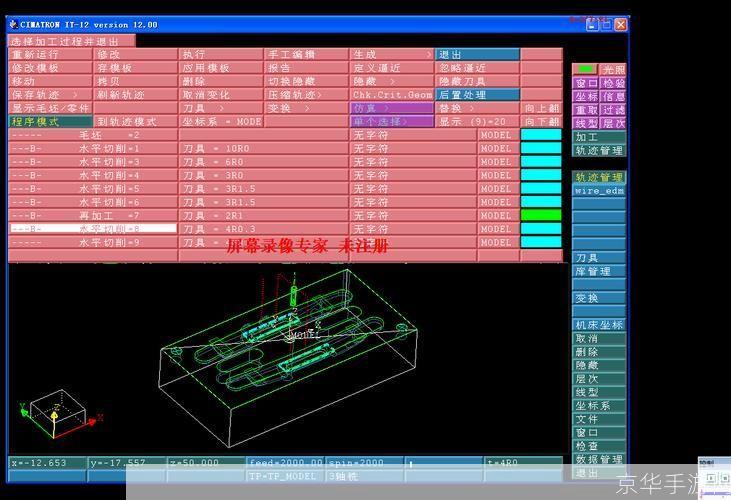Click the 刀具 = 10R0 cell
Viewport: 731px width, 500px height.
tap(263, 148)
